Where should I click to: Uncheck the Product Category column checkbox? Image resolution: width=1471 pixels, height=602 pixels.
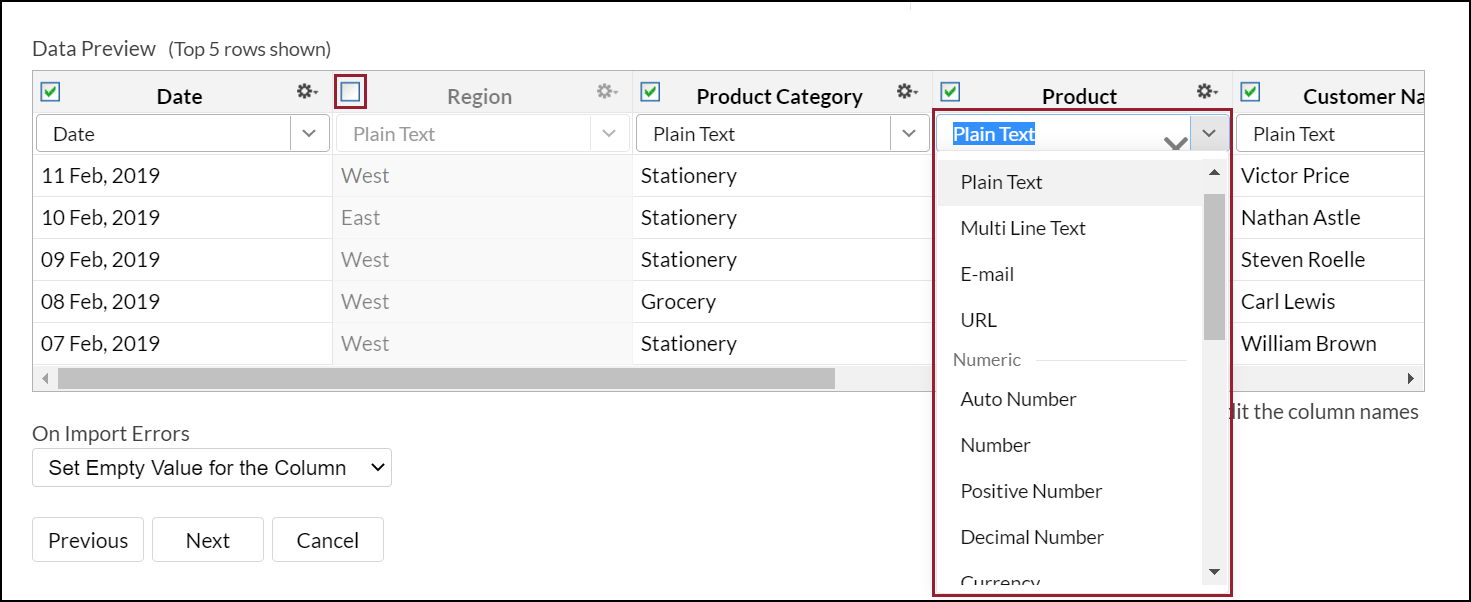650,92
